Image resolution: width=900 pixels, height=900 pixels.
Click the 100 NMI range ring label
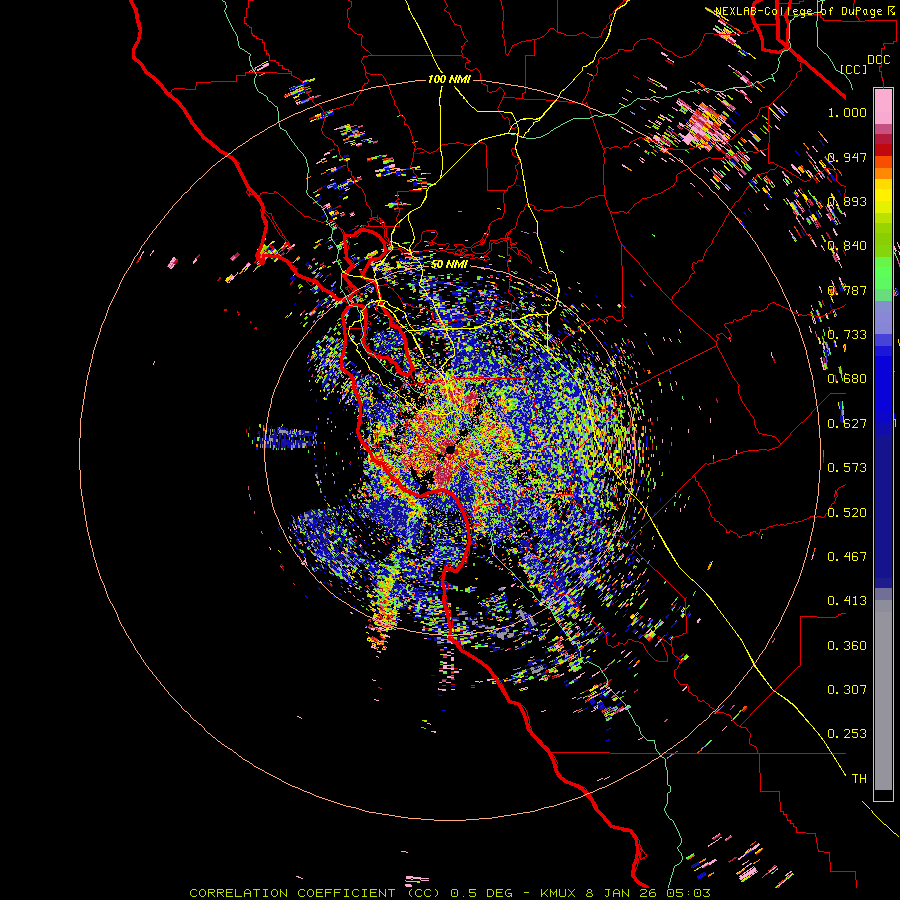coord(449,79)
